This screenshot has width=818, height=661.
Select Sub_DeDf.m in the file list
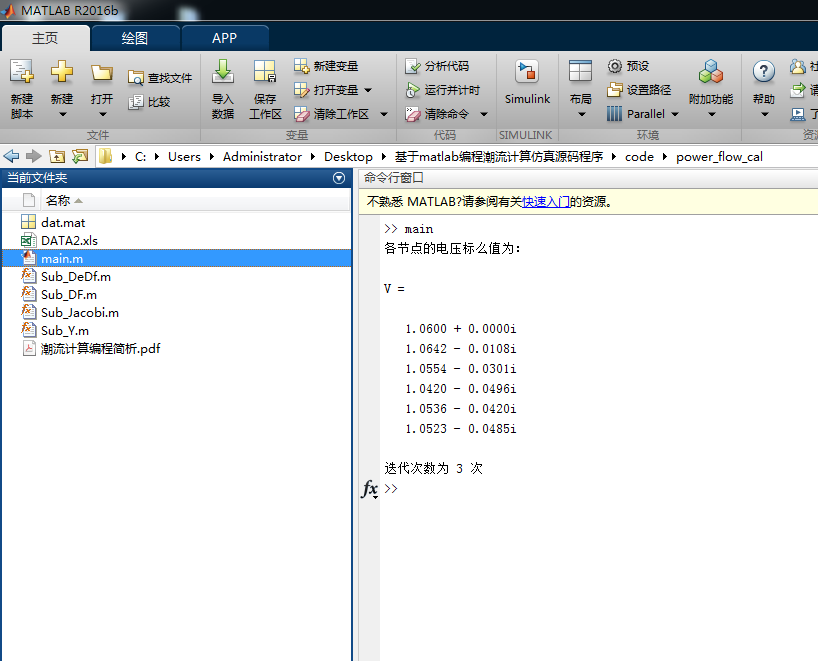coord(176,277)
